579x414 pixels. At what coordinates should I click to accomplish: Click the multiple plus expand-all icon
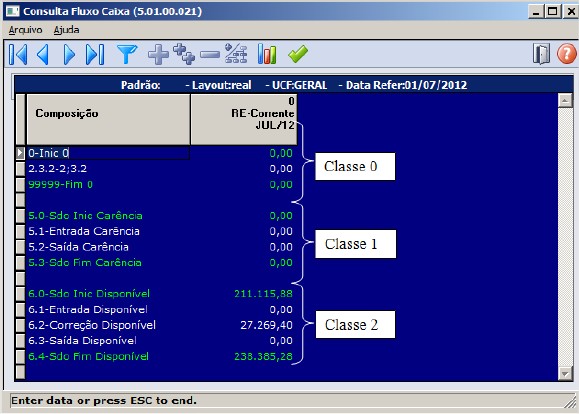[184, 54]
